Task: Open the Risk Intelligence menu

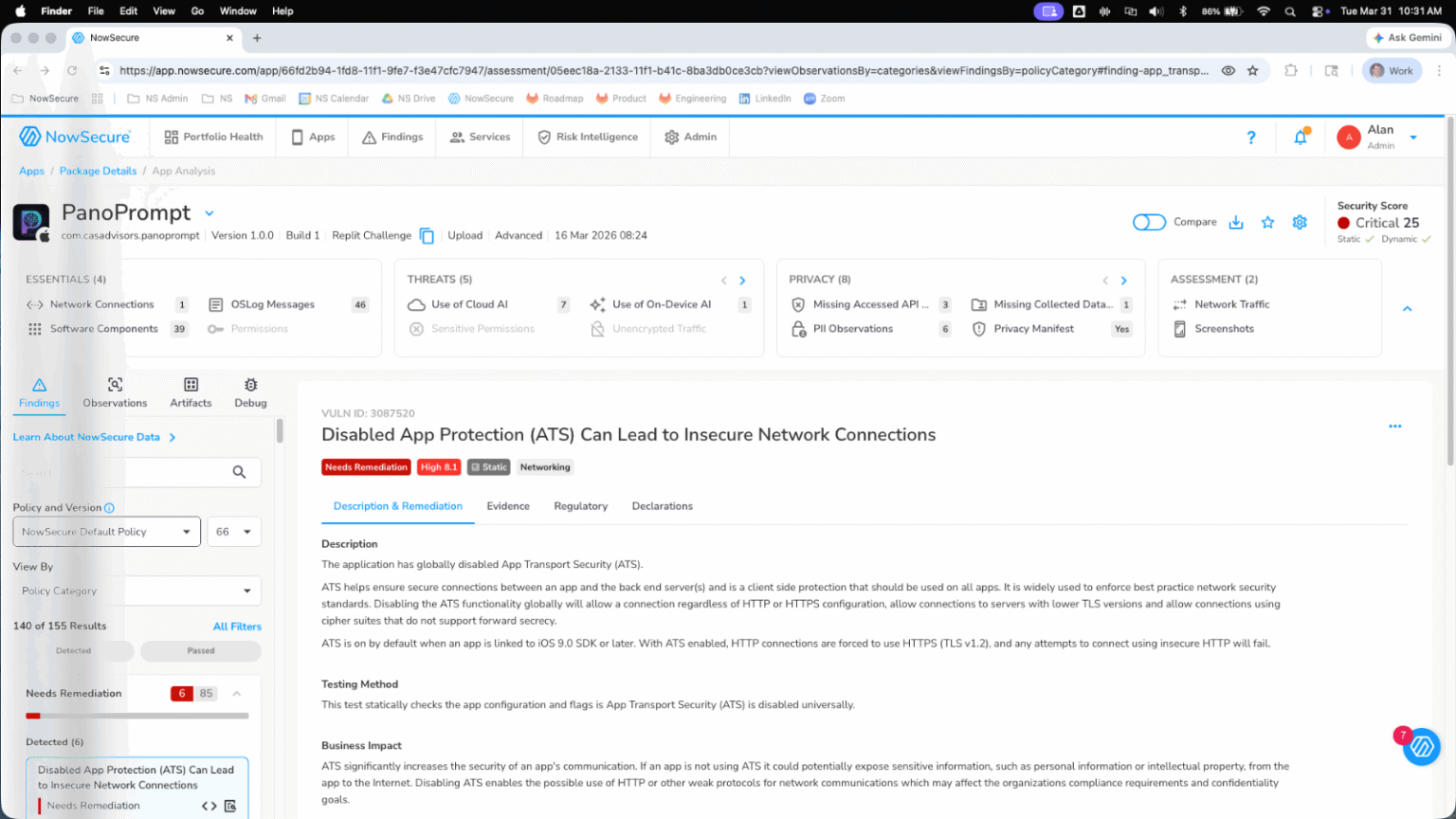Action: tap(588, 137)
